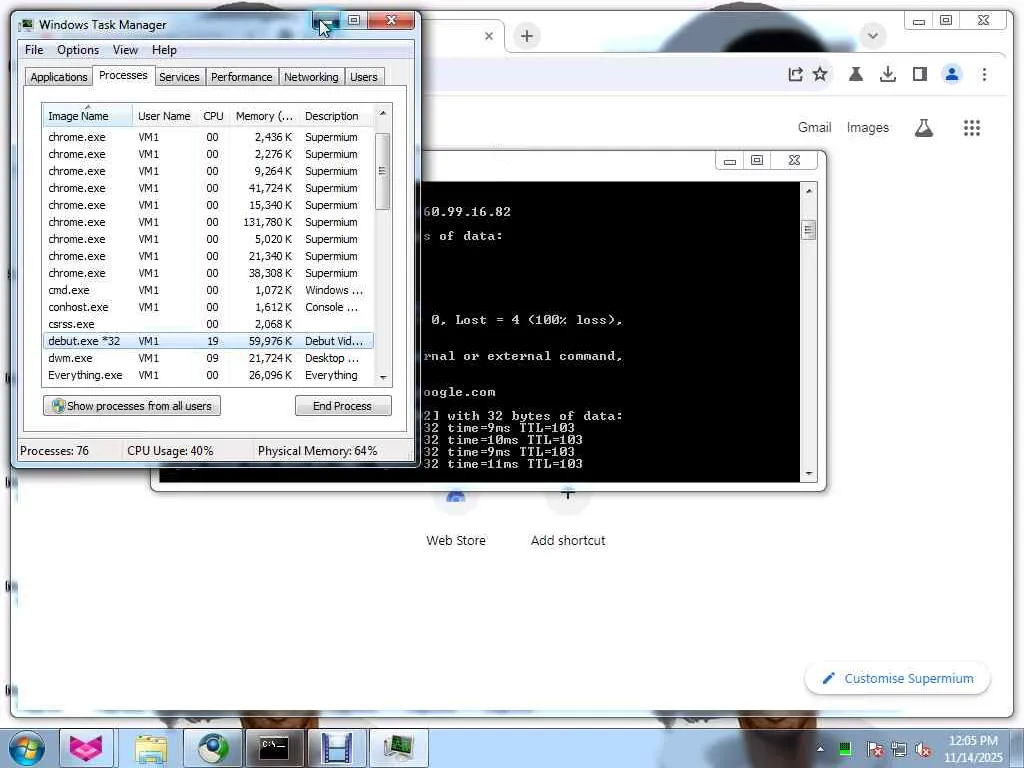Open the three-dot browser menu

point(984,74)
